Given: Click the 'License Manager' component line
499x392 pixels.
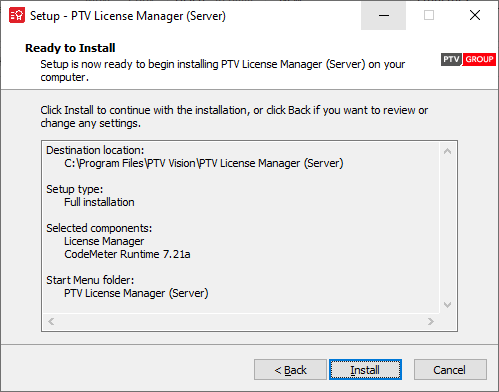Looking at the screenshot, I should pos(104,241).
